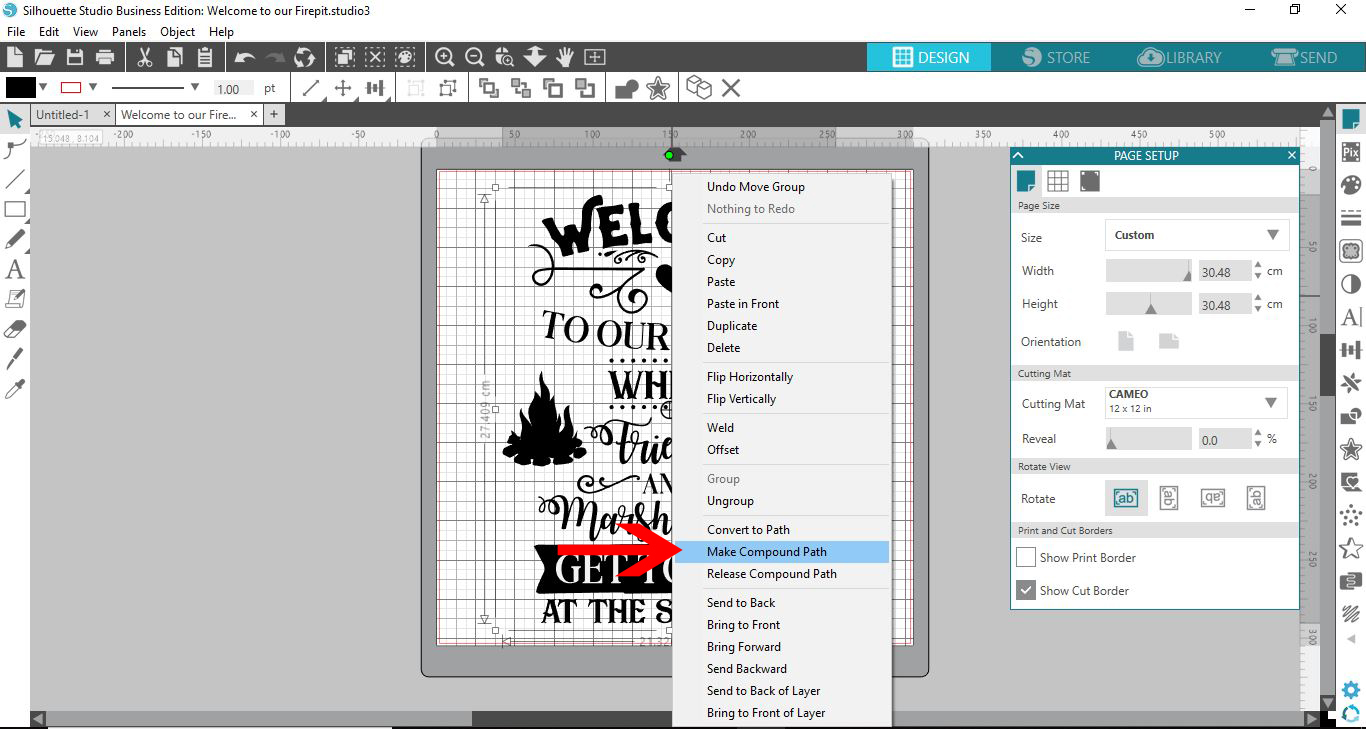Screen dimensions: 1366x729
Task: Select the Text tool in the left toolbar
Action: pos(15,269)
